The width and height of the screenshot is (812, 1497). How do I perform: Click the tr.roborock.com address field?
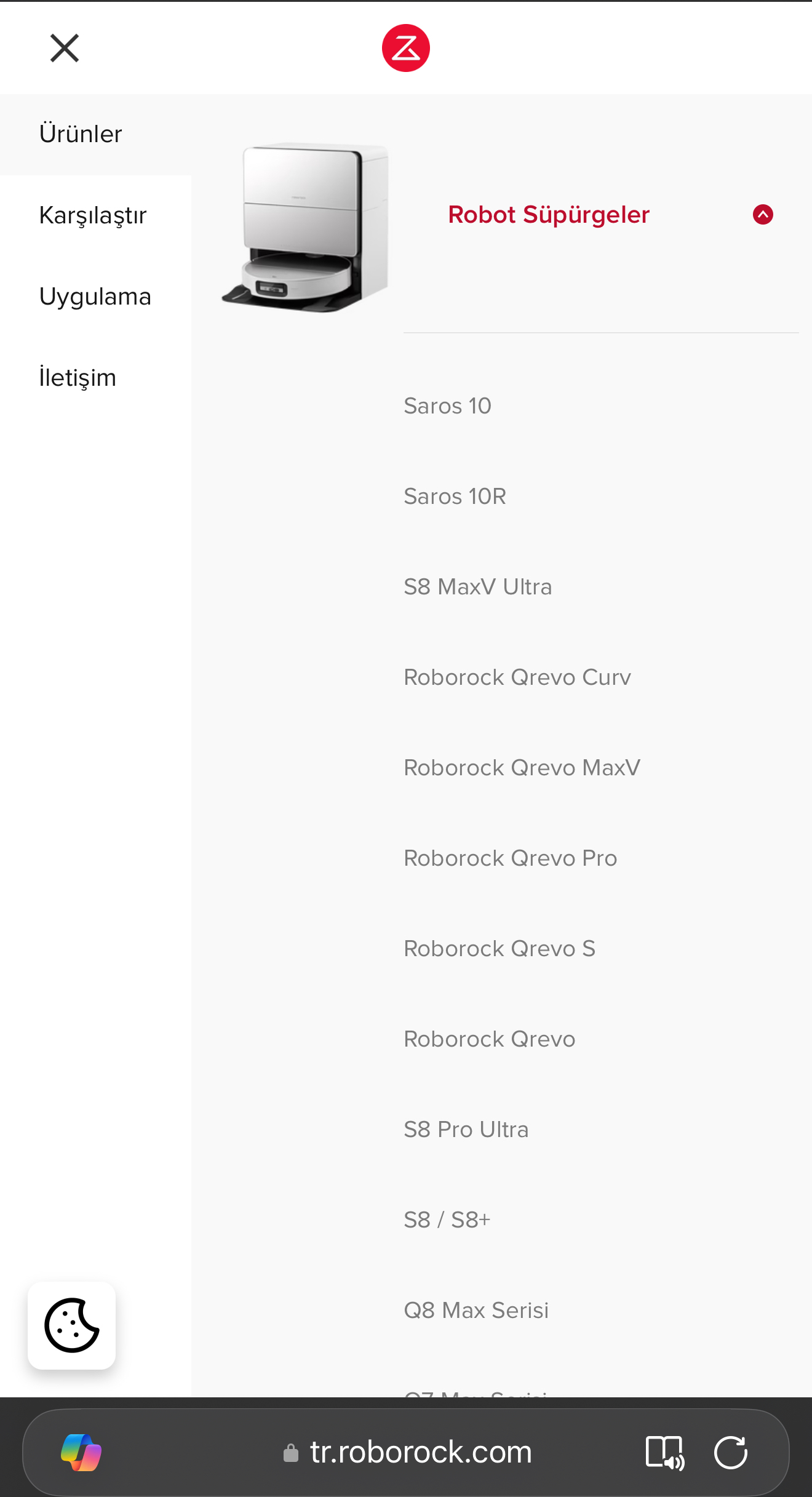click(407, 1453)
